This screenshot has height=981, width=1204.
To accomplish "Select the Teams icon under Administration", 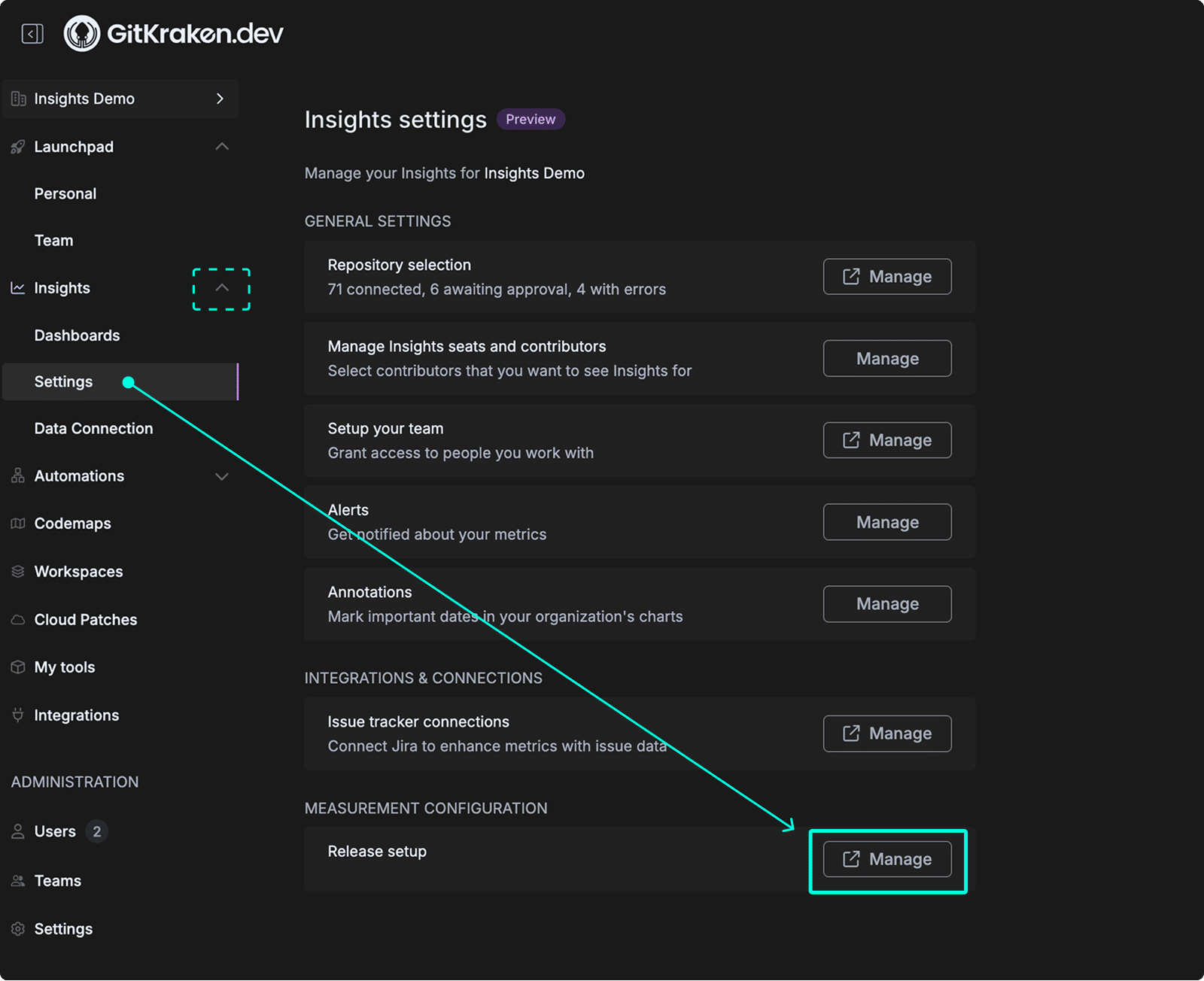I will click(17, 880).
